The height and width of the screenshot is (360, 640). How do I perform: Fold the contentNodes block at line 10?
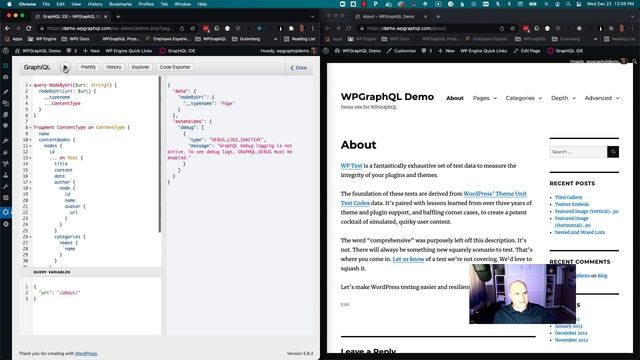(30, 140)
